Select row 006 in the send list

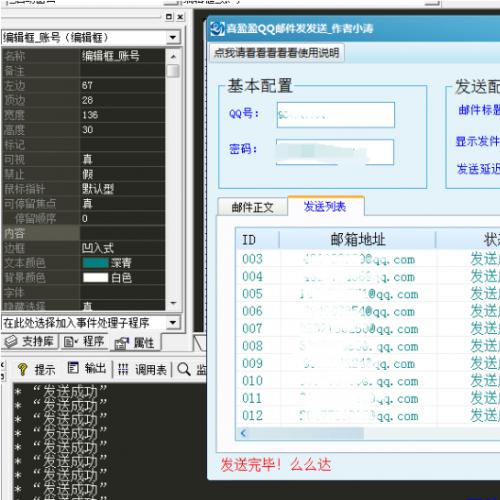[368, 311]
